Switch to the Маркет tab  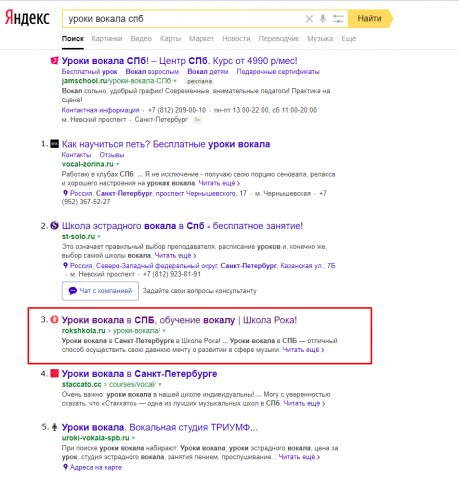pos(201,39)
